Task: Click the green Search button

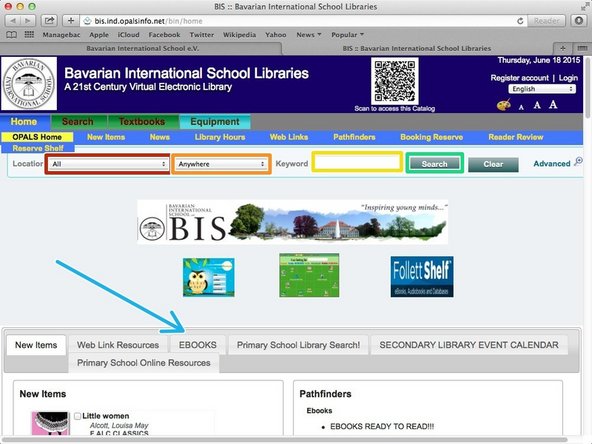Action: 435,164
